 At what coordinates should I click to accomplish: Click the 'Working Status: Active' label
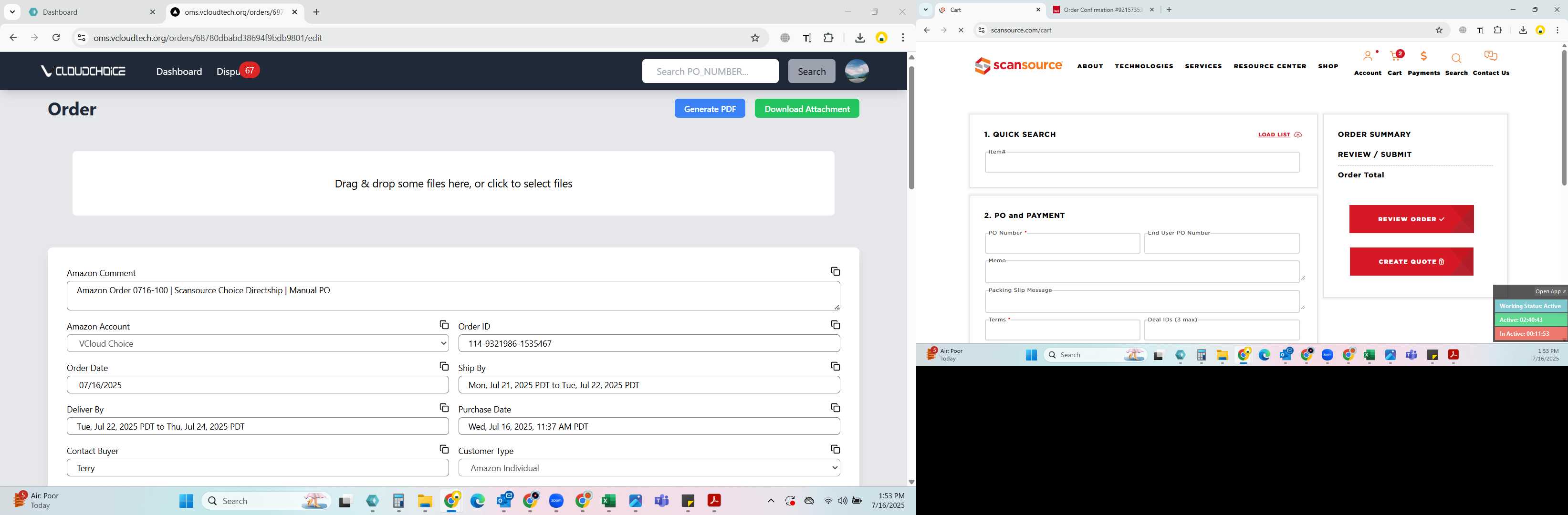pos(1530,306)
